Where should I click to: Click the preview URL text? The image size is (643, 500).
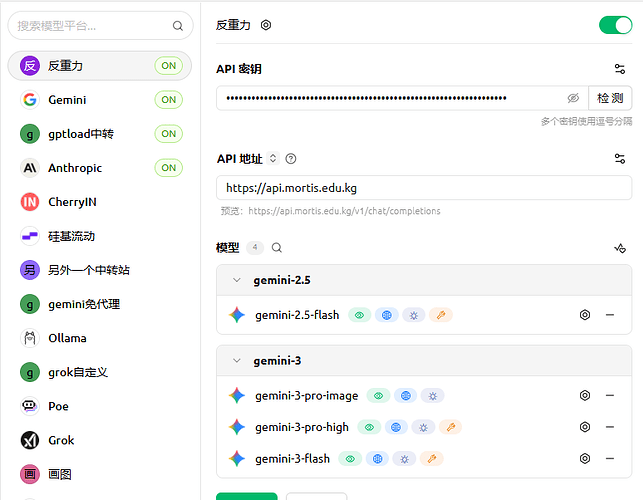[x=344, y=211]
